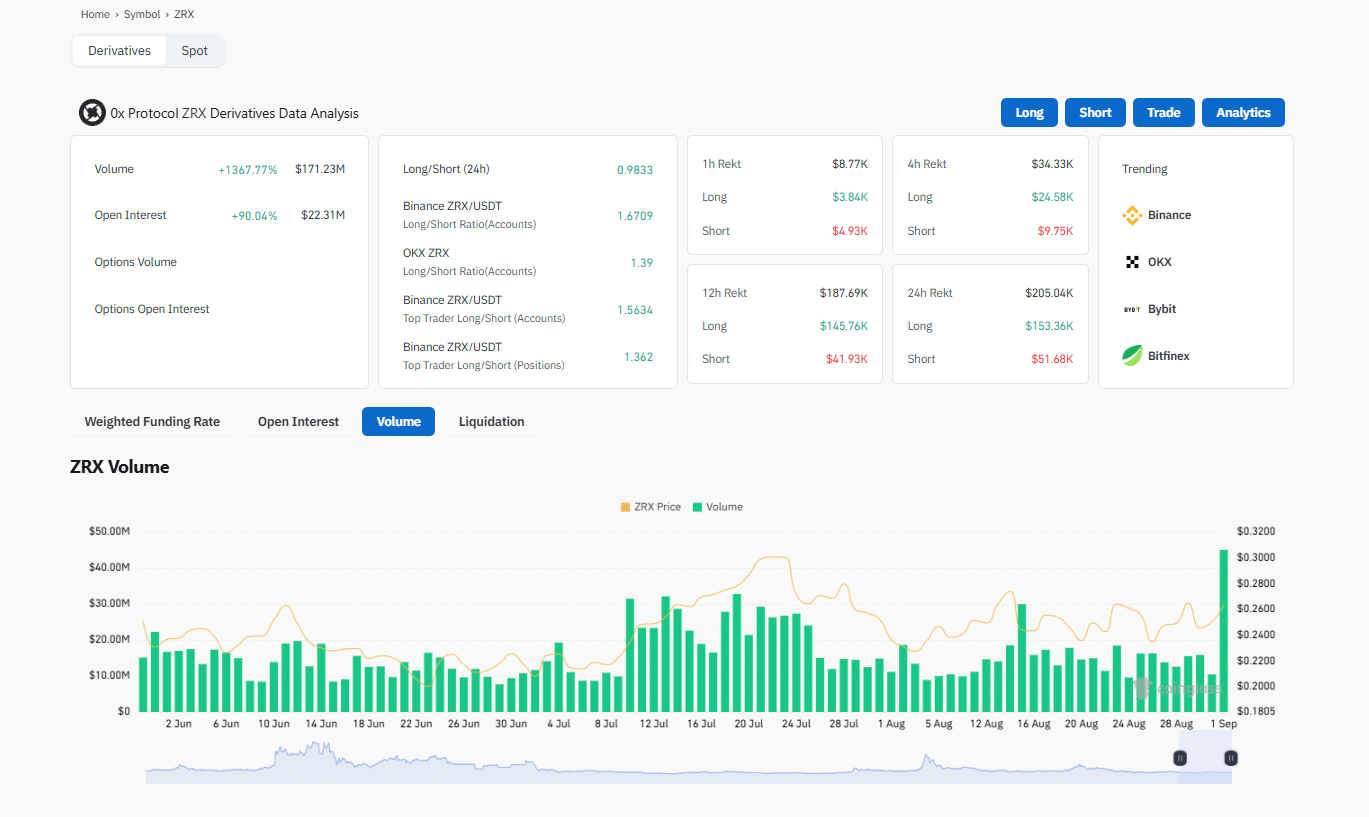Toggle ZRX Price series in chart legend
This screenshot has width=1369, height=817.
[x=651, y=507]
